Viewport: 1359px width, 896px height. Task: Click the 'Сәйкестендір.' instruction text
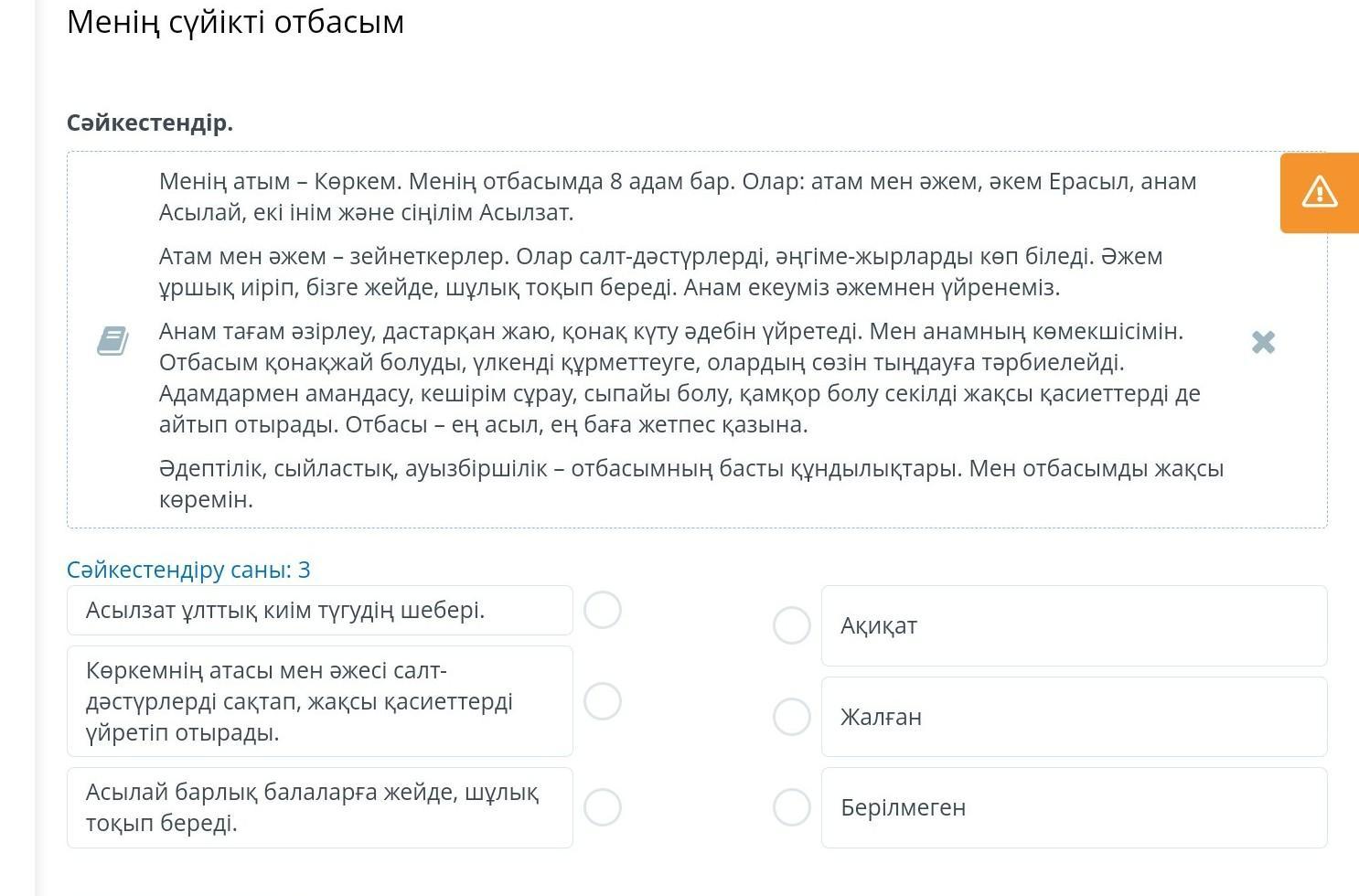coord(150,123)
